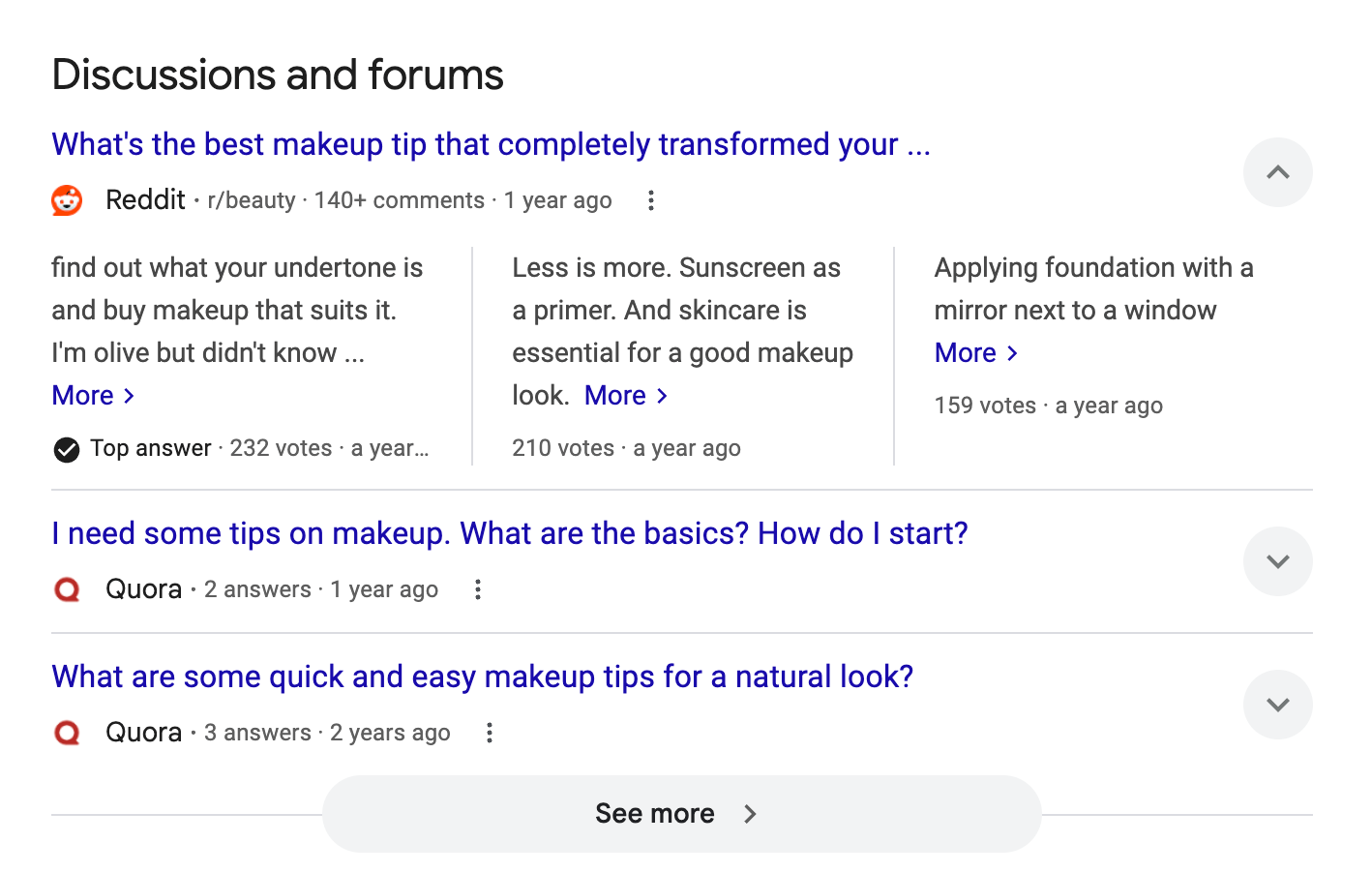Open the Quora question about makeup basics
This screenshot has height=873, width=1372.
coord(509,533)
